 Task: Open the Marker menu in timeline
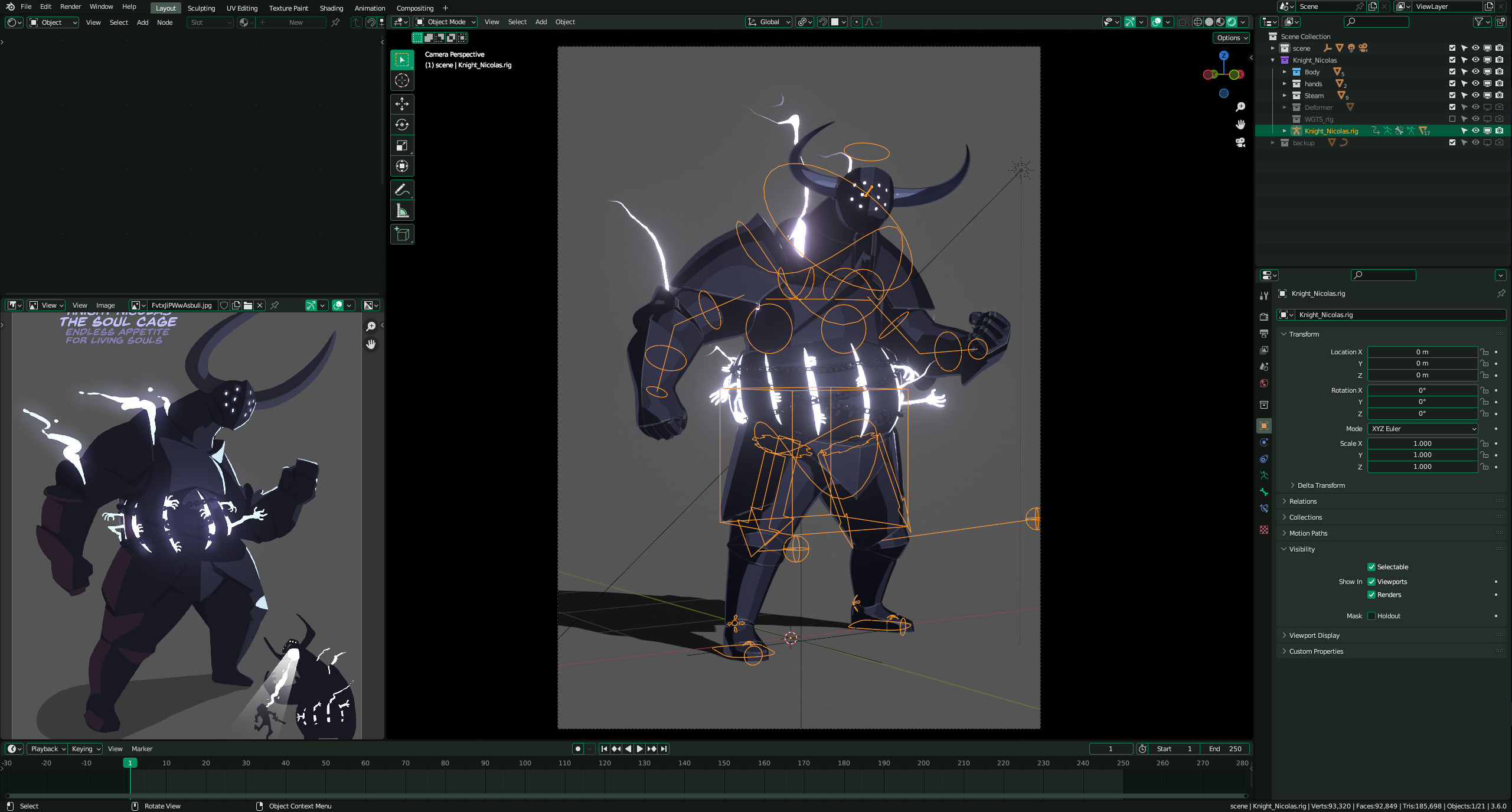(142, 749)
